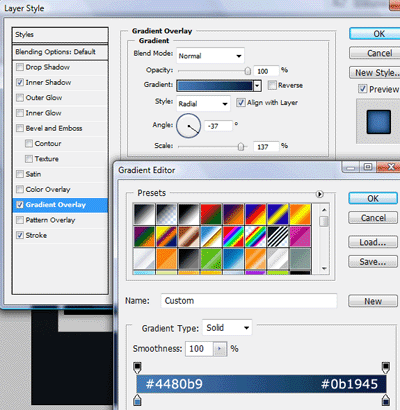This screenshot has height=410, width=400.
Task: Click the Save... button
Action: (373, 262)
